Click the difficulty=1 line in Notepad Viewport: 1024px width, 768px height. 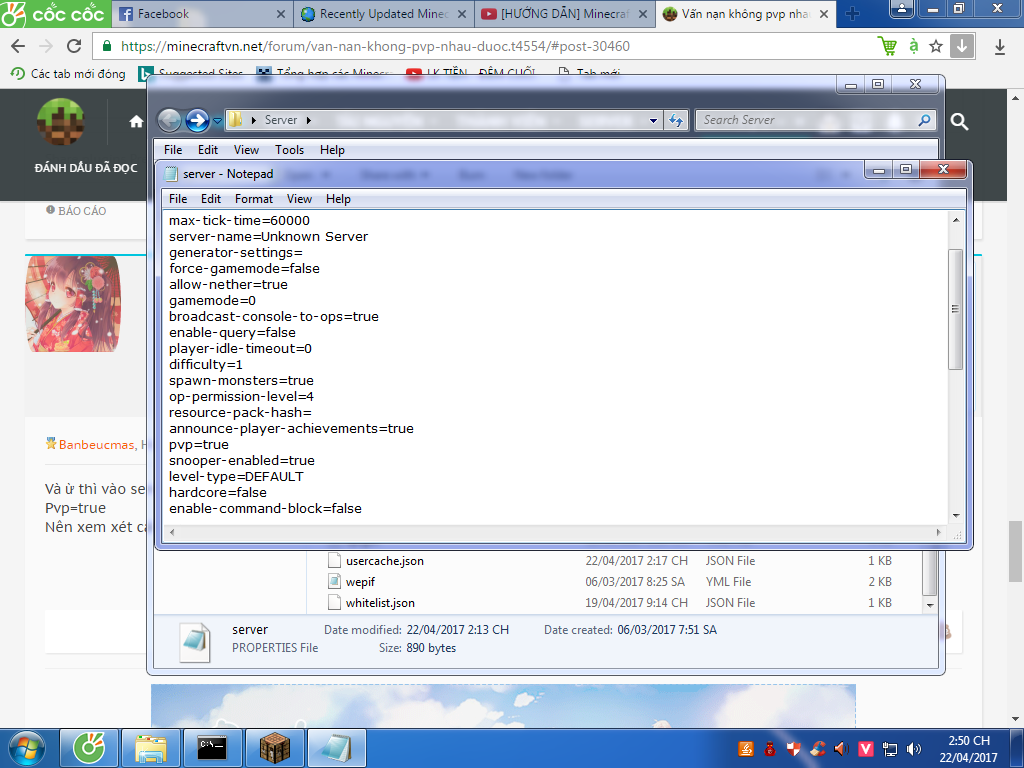(206, 364)
